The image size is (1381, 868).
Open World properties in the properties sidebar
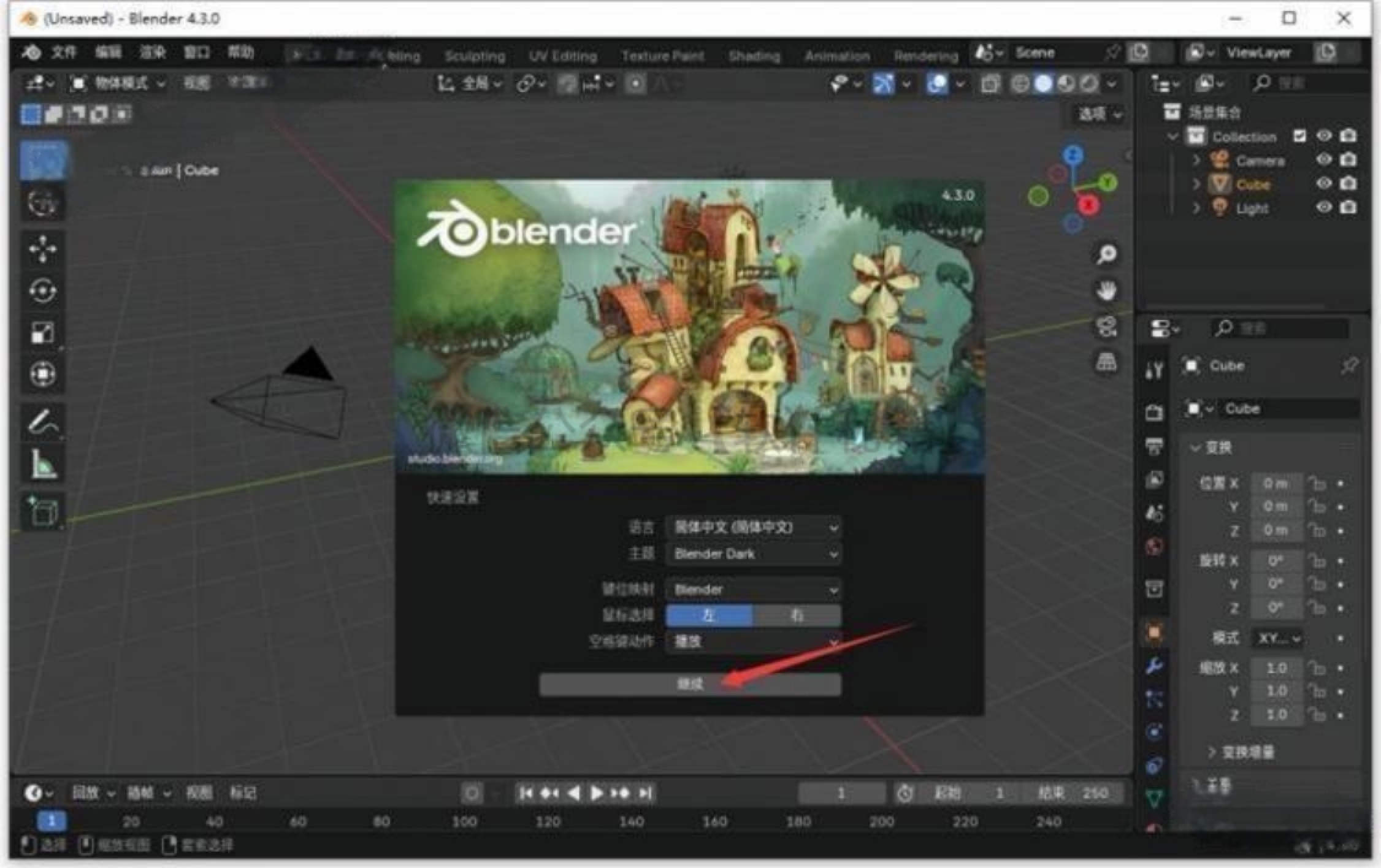1155,547
